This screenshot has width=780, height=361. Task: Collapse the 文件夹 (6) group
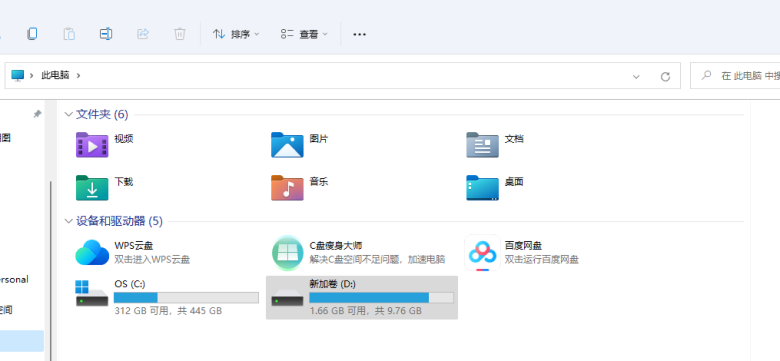tap(69, 114)
